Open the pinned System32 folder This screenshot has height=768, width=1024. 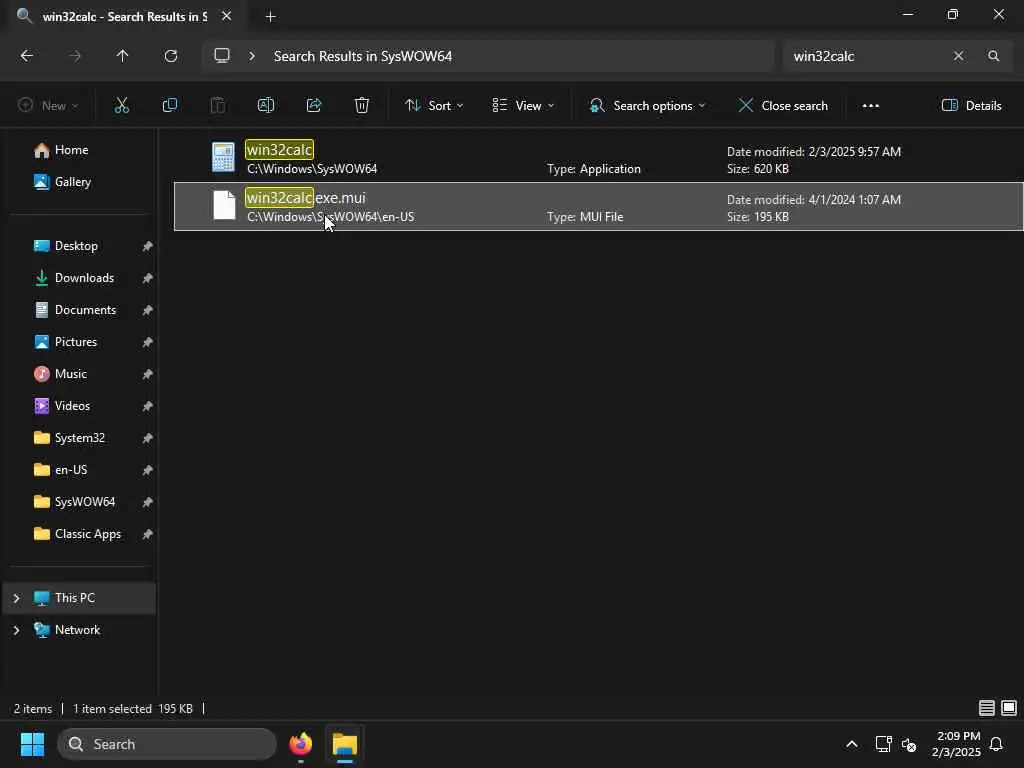[80, 438]
